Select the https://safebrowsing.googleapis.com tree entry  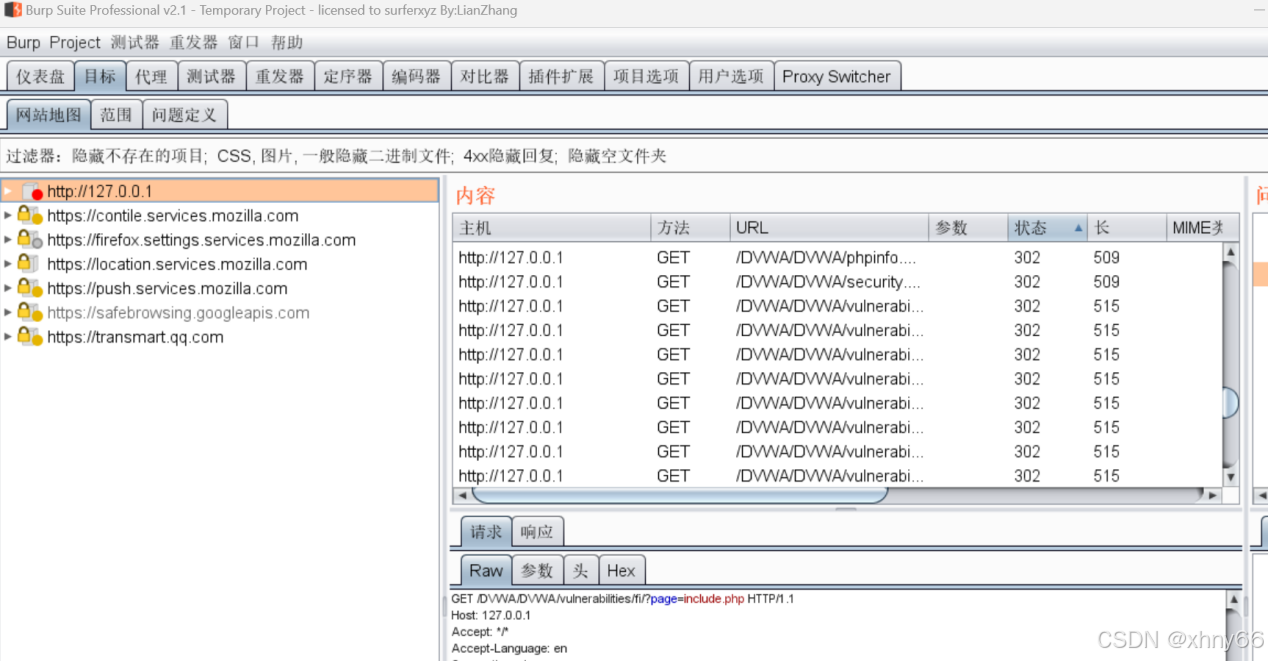pos(178,313)
